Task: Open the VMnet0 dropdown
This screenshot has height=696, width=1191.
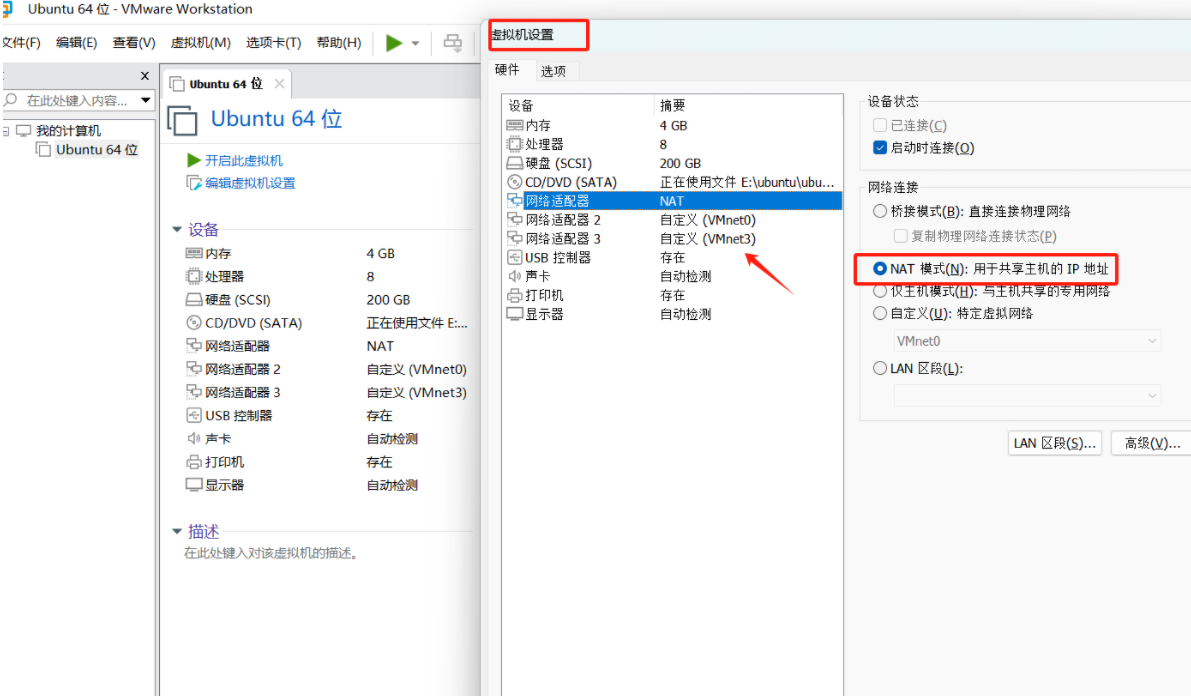Action: pyautogui.click(x=1027, y=340)
